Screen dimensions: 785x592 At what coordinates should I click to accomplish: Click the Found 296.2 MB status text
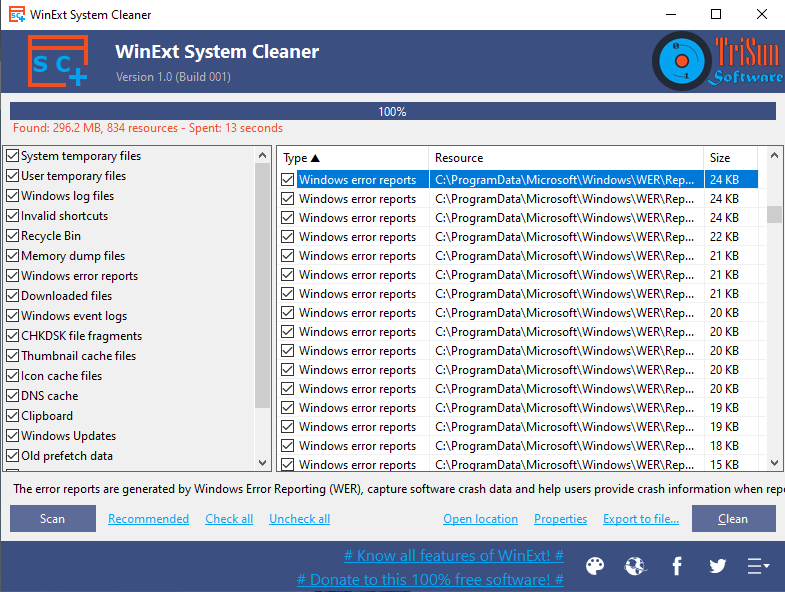pos(148,128)
